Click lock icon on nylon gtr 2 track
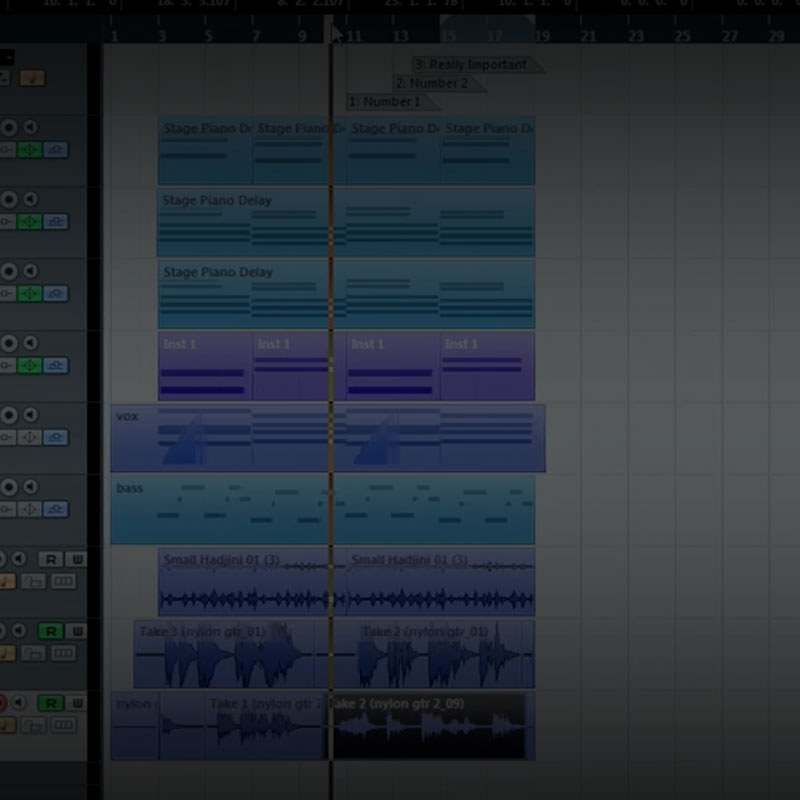The width and height of the screenshot is (800, 800). tap(33, 725)
